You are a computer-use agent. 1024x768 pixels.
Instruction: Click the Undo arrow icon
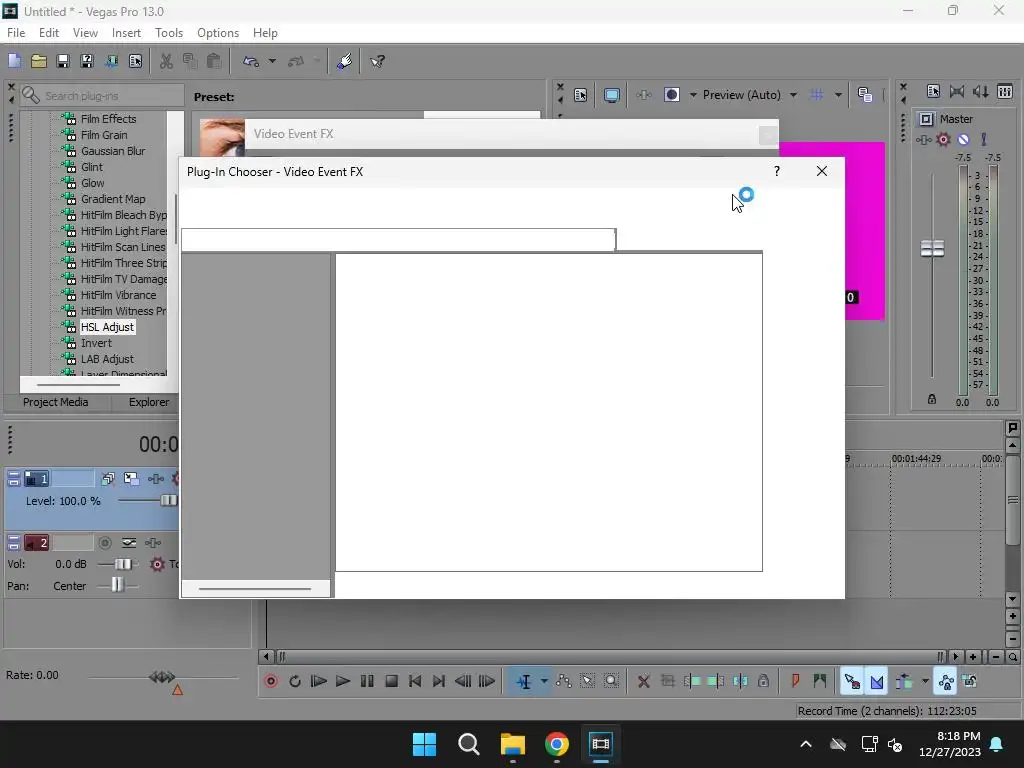[x=251, y=61]
